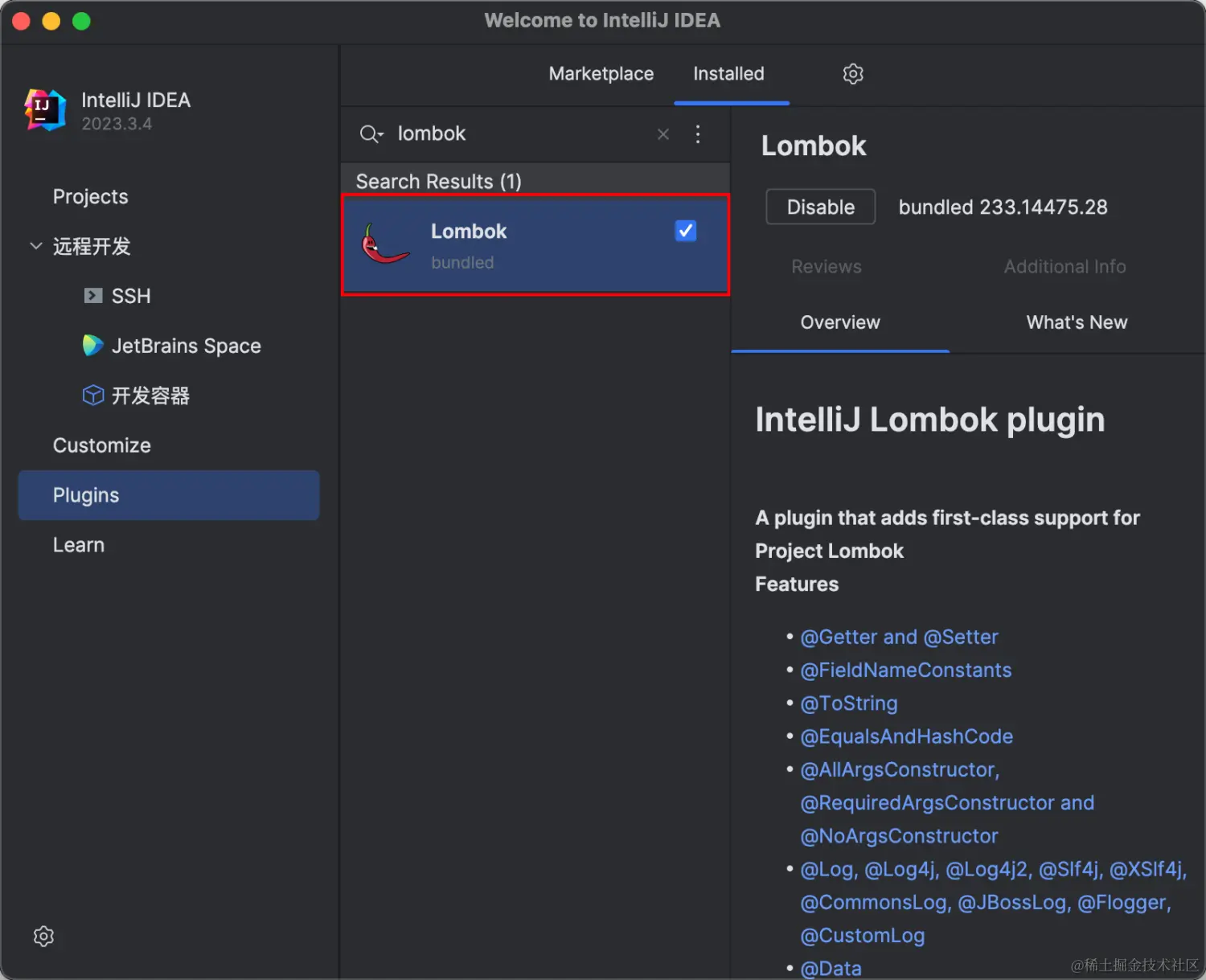Click the Lombok plugin title heading

tap(814, 146)
